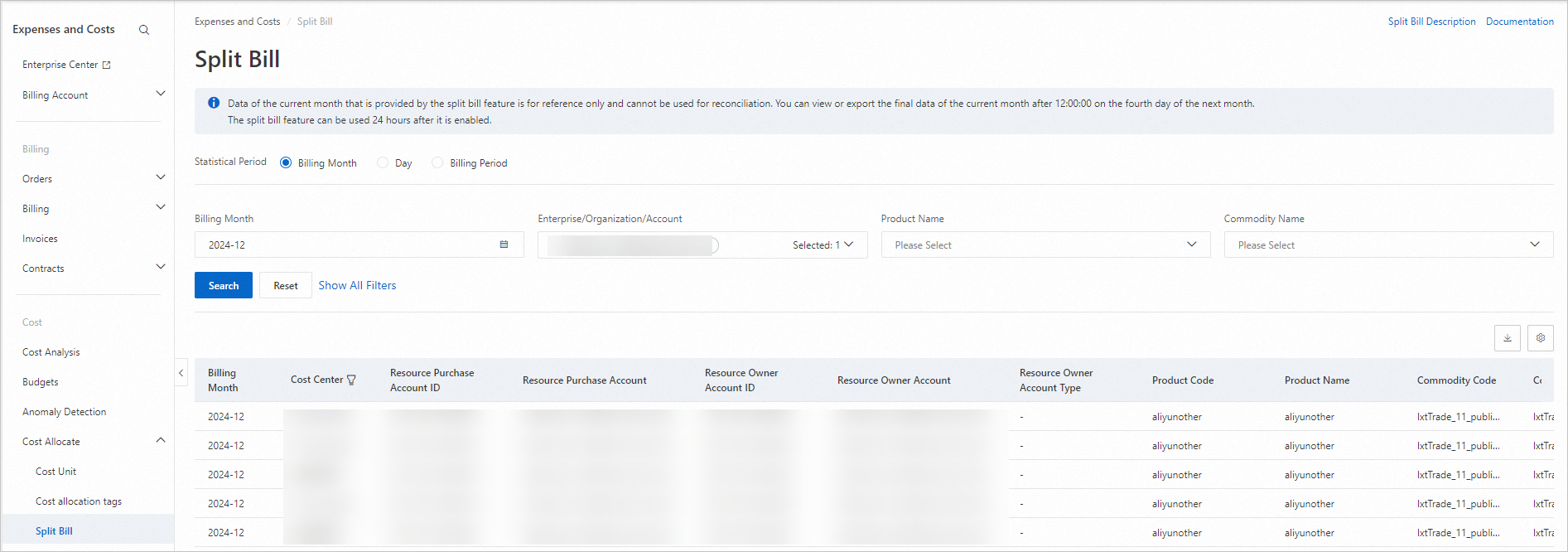Click the Billing Month 2024-12 input field
1568x552 pixels.
click(x=359, y=245)
